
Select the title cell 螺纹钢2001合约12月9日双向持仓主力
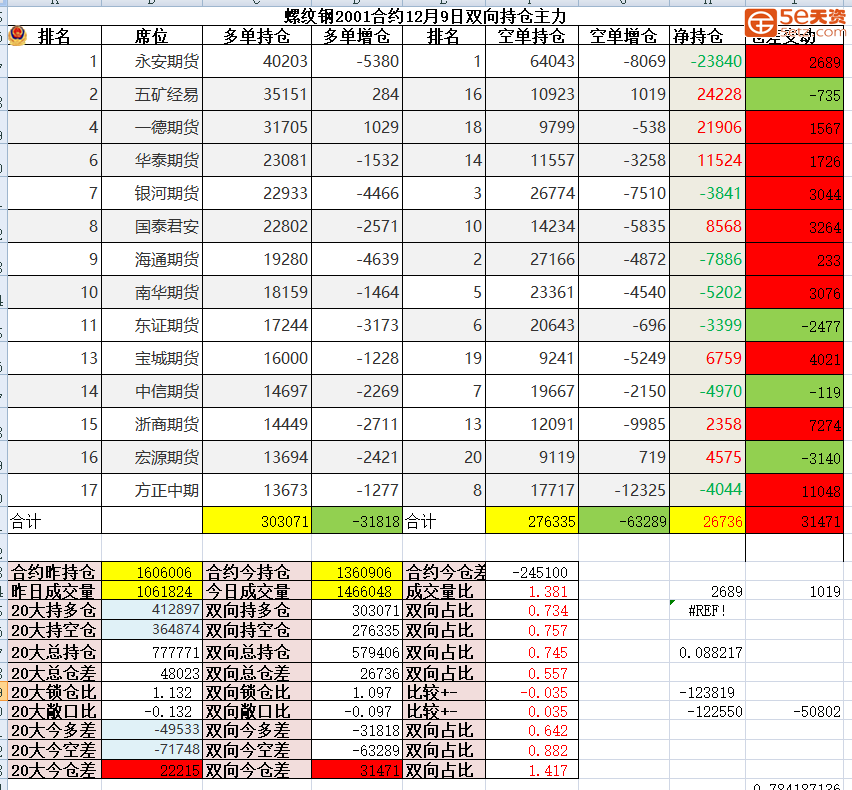click(425, 15)
